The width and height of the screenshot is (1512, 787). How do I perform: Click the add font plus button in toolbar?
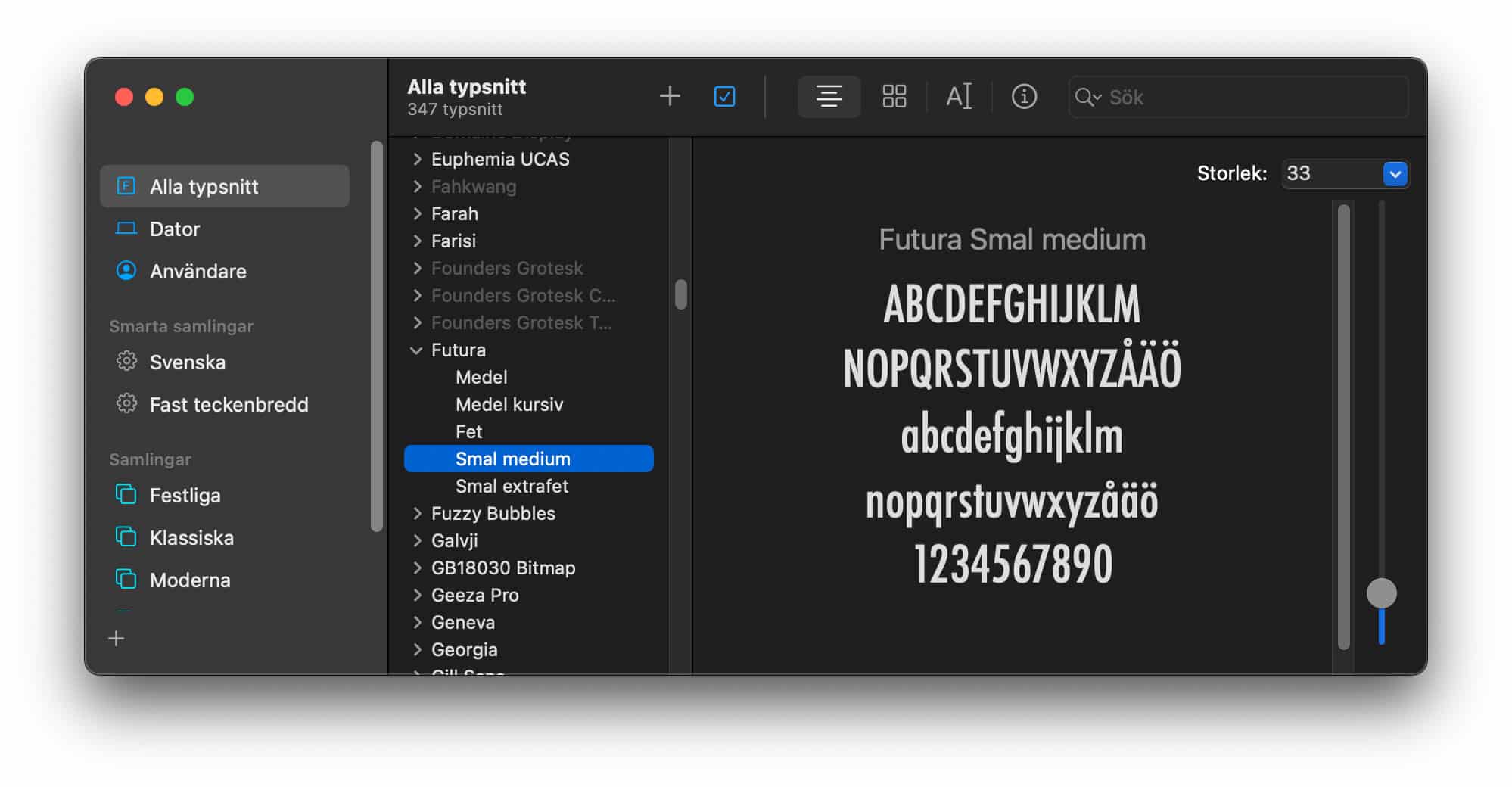coord(670,96)
